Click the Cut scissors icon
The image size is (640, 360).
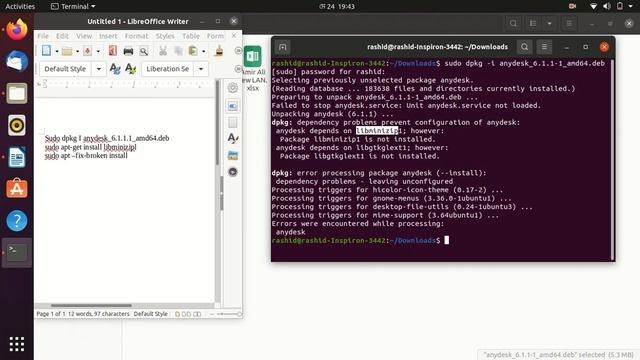pyautogui.click(x=163, y=51)
